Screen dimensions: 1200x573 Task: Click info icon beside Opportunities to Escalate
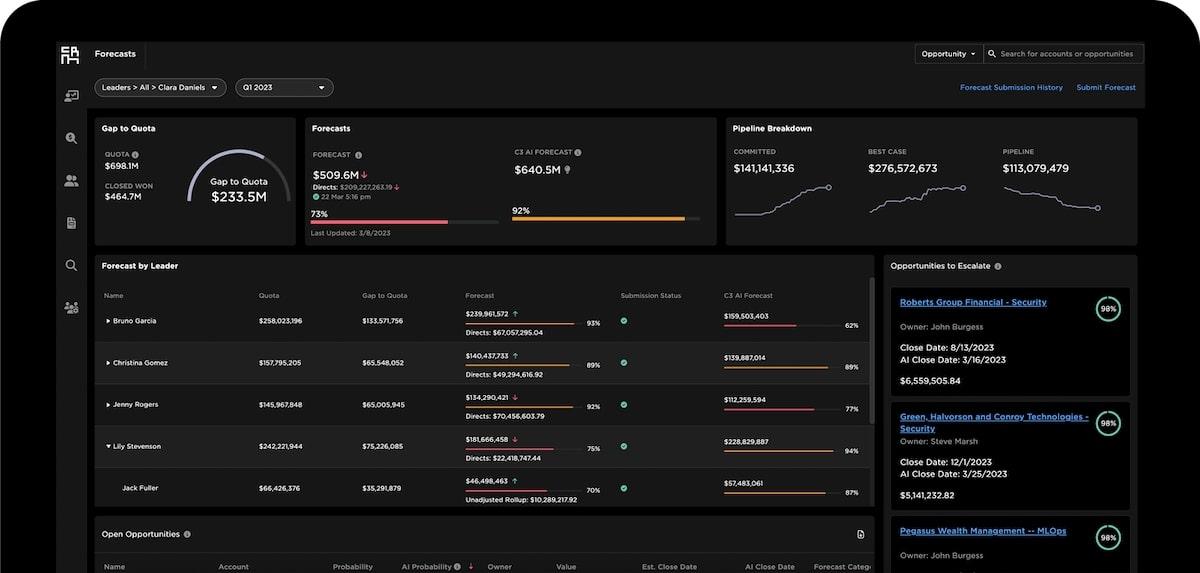point(998,267)
